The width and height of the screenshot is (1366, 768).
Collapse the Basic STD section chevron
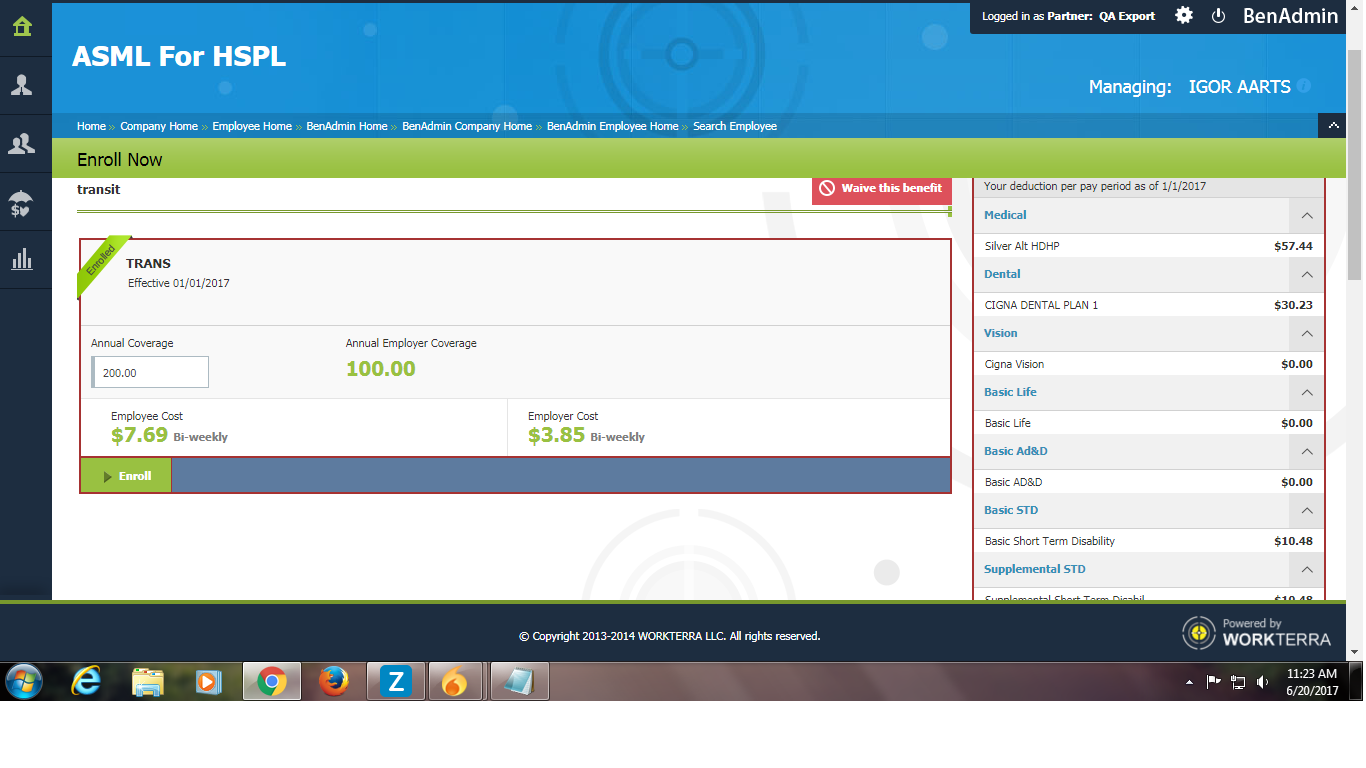click(1306, 511)
